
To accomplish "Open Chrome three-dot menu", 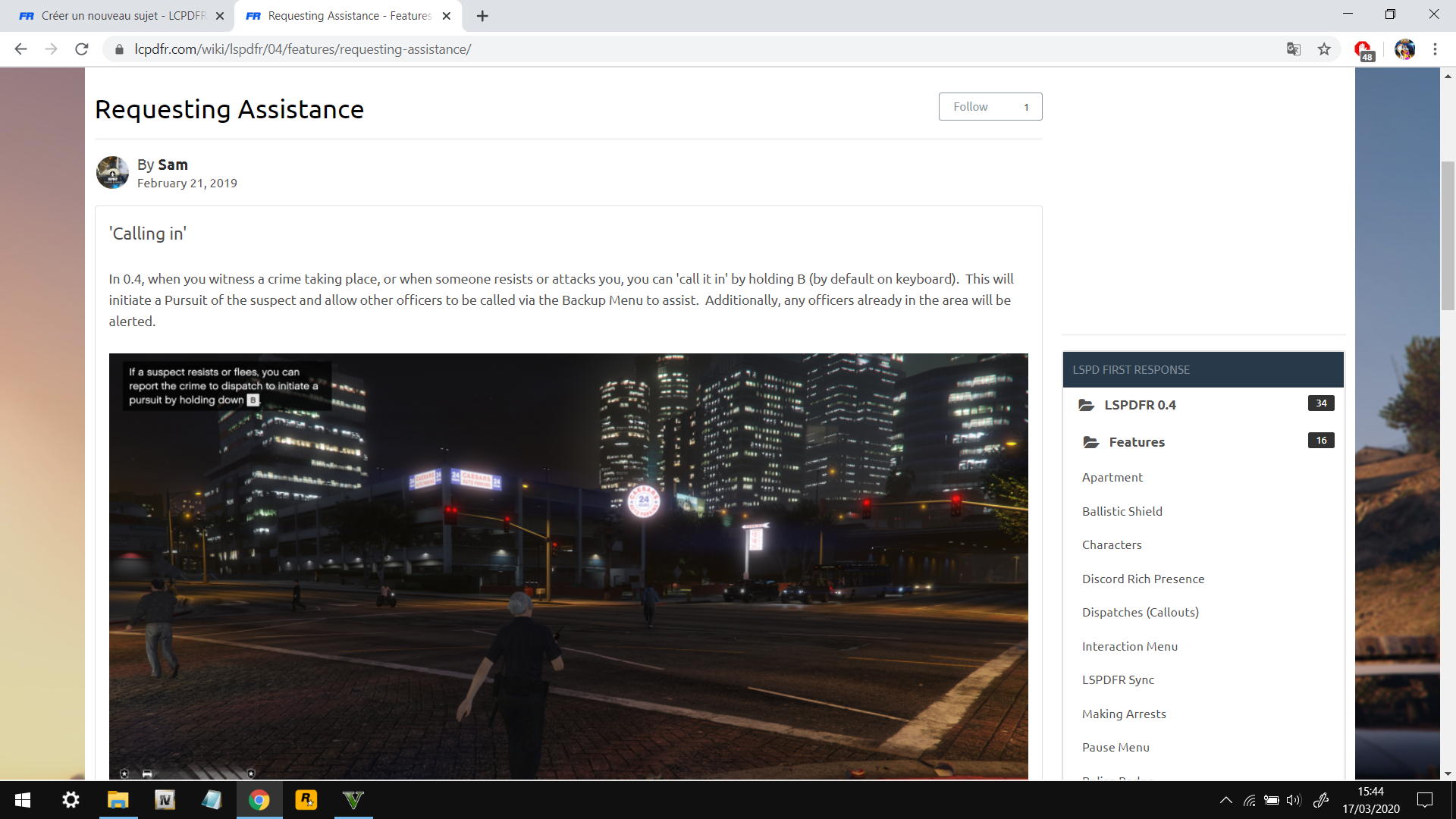I will pyautogui.click(x=1435, y=49).
